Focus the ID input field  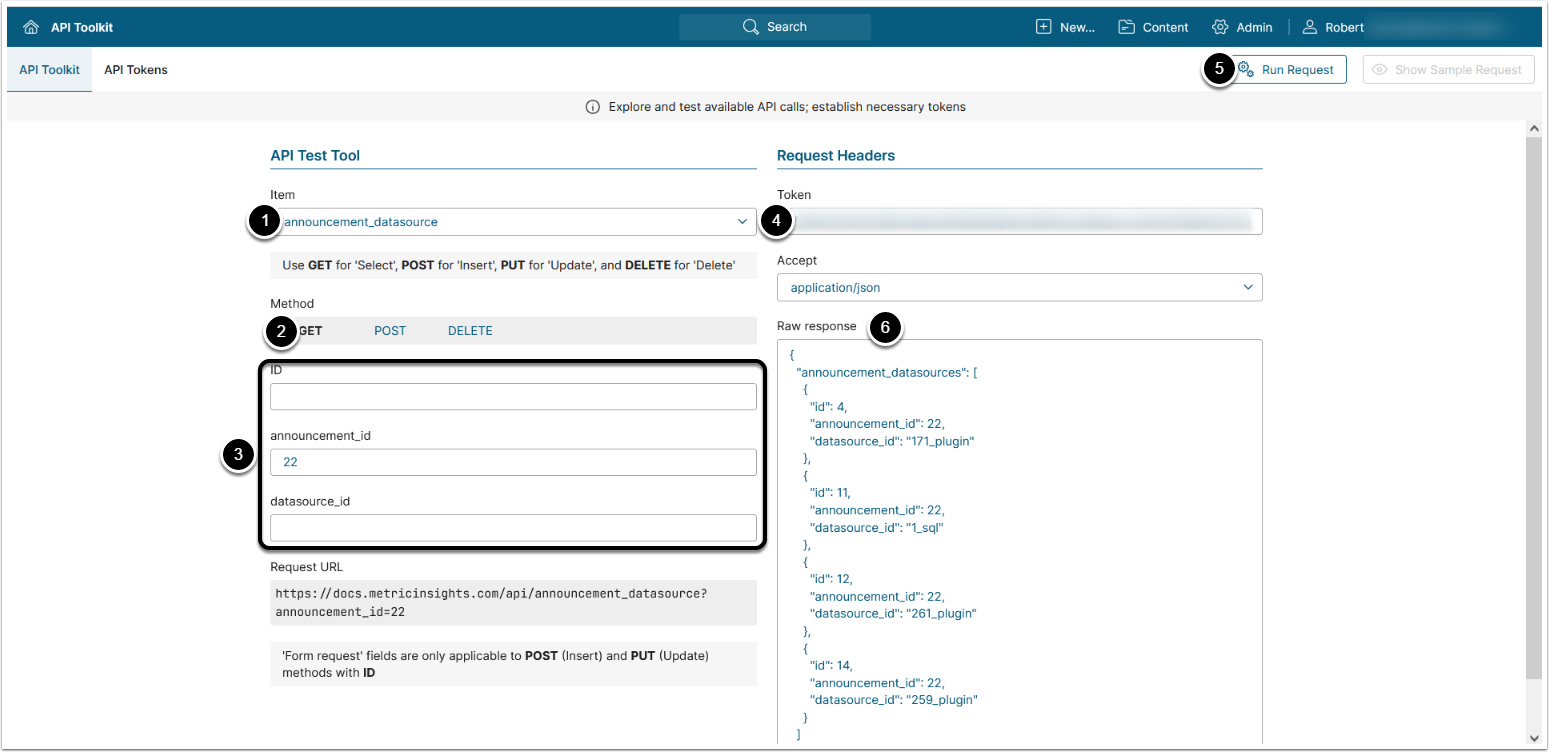[x=513, y=397]
